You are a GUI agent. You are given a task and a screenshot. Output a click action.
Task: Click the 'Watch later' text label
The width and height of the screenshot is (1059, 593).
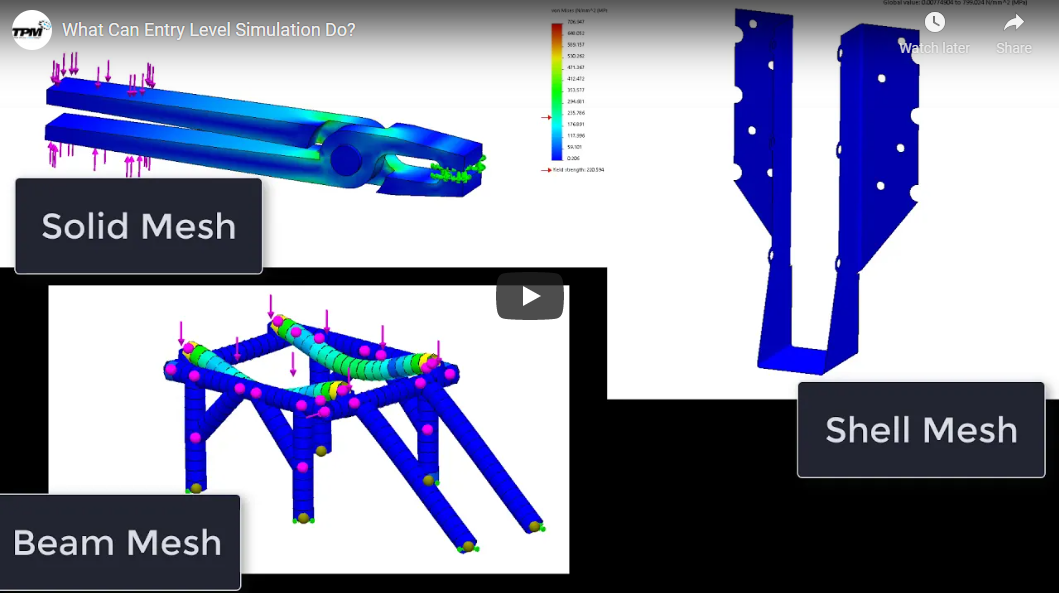934,48
